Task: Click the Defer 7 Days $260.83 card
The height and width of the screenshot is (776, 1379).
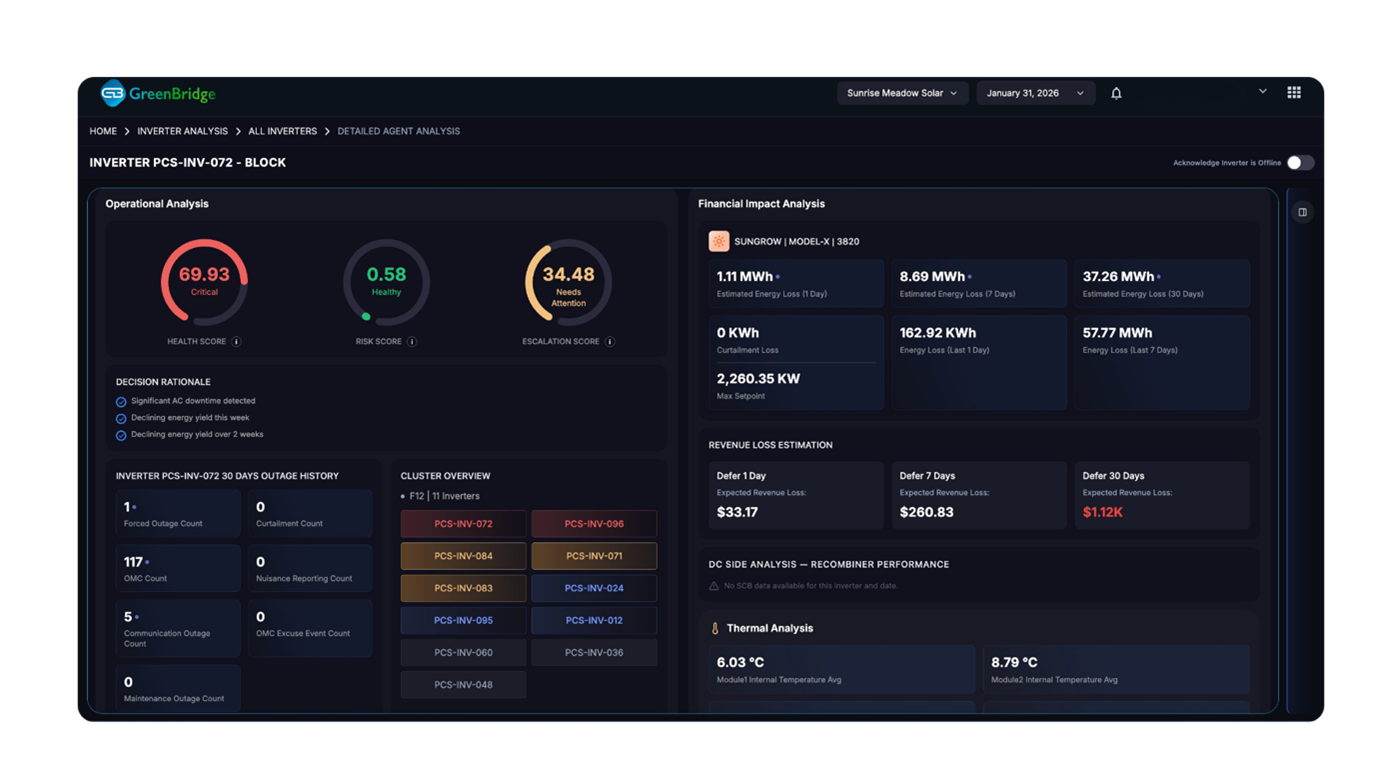Action: tap(979, 495)
